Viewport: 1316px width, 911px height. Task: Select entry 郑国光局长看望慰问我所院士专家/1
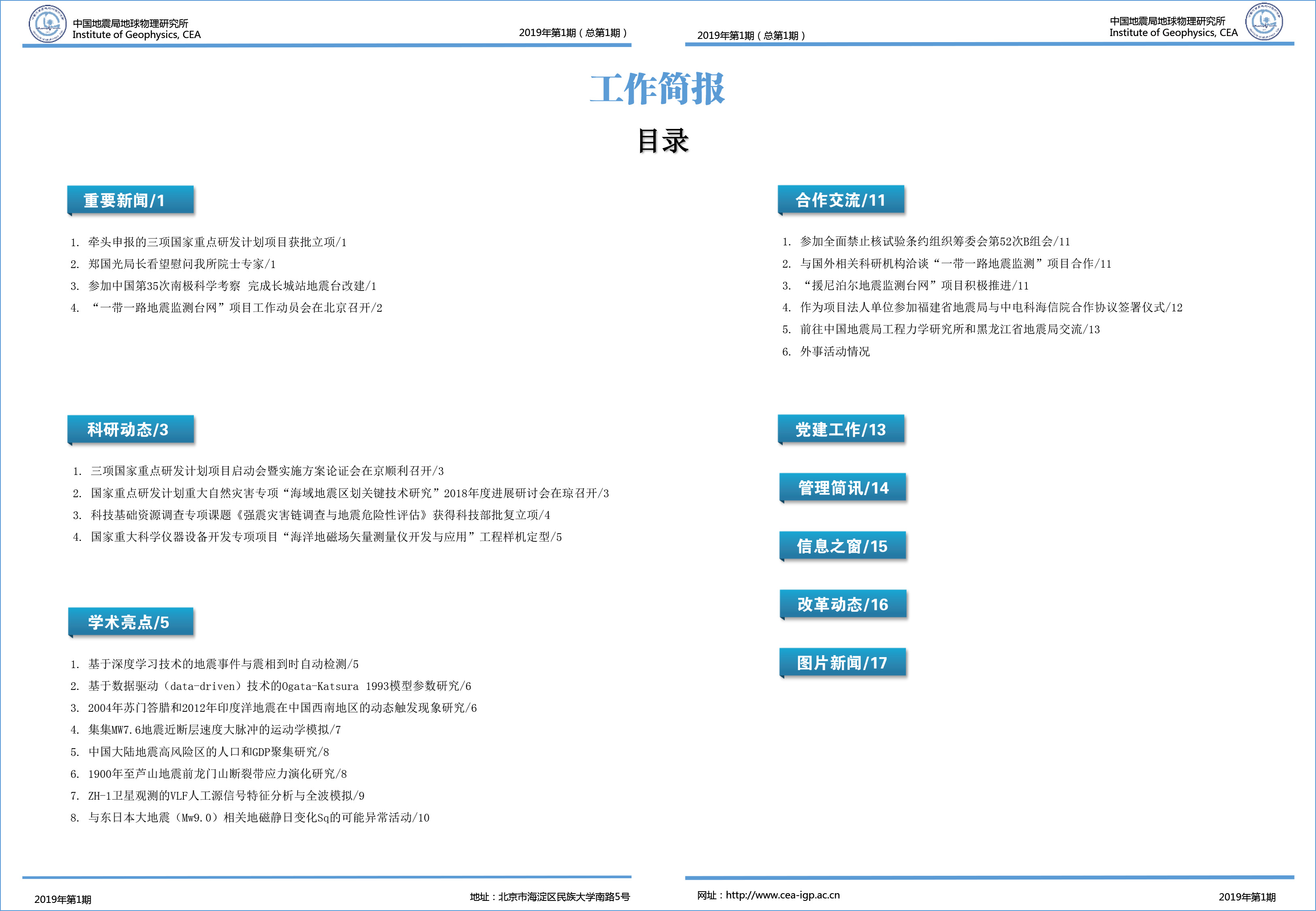coord(182,264)
